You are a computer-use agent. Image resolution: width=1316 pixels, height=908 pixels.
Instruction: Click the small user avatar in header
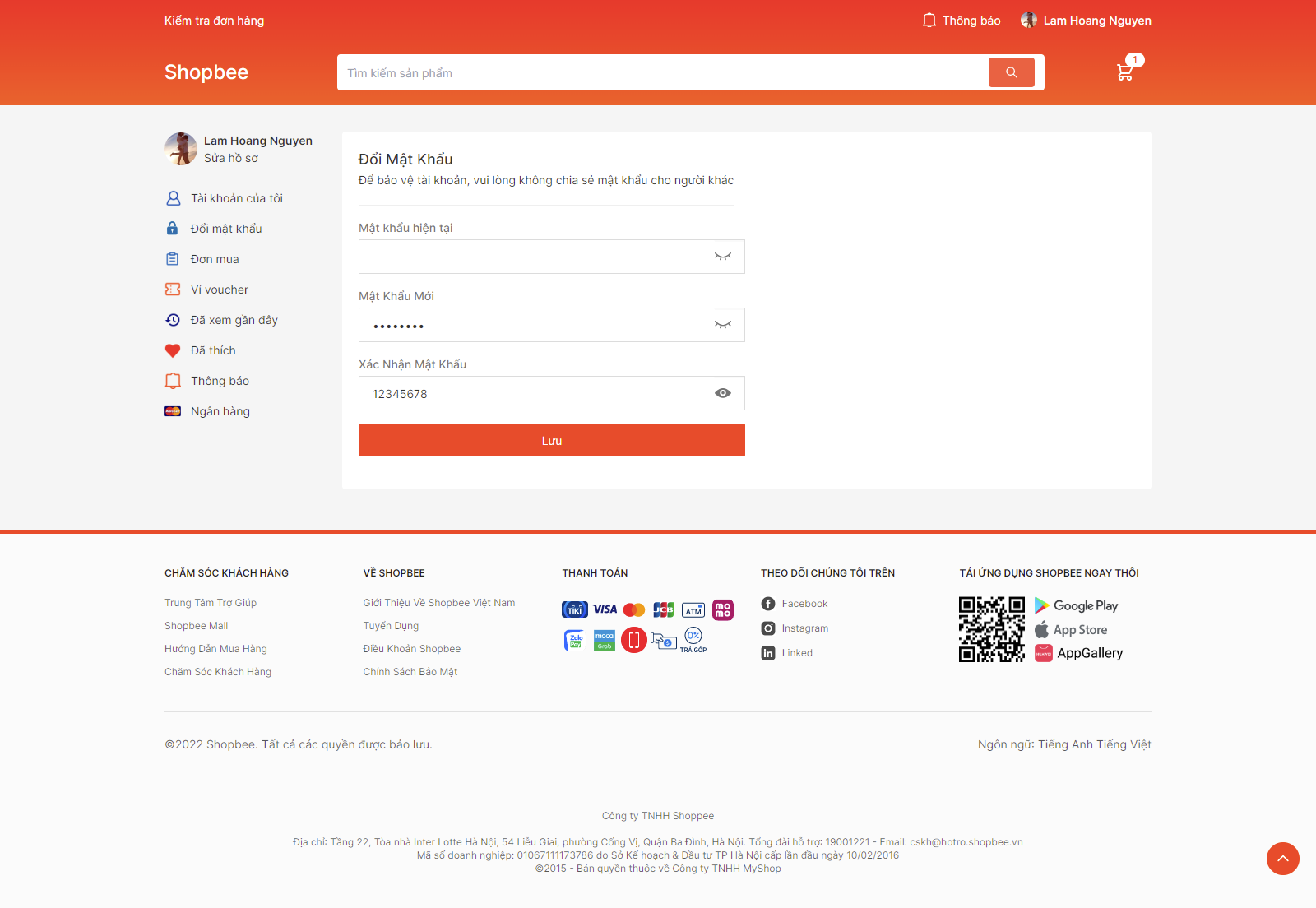(1028, 21)
